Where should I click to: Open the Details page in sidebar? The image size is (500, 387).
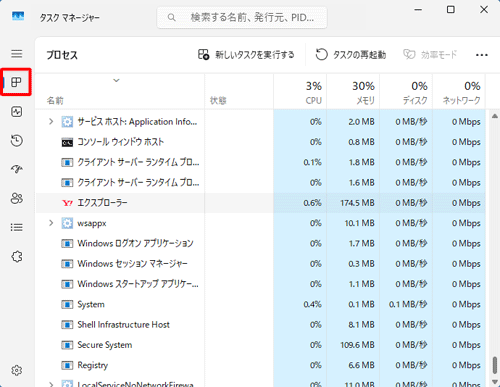coord(17,227)
